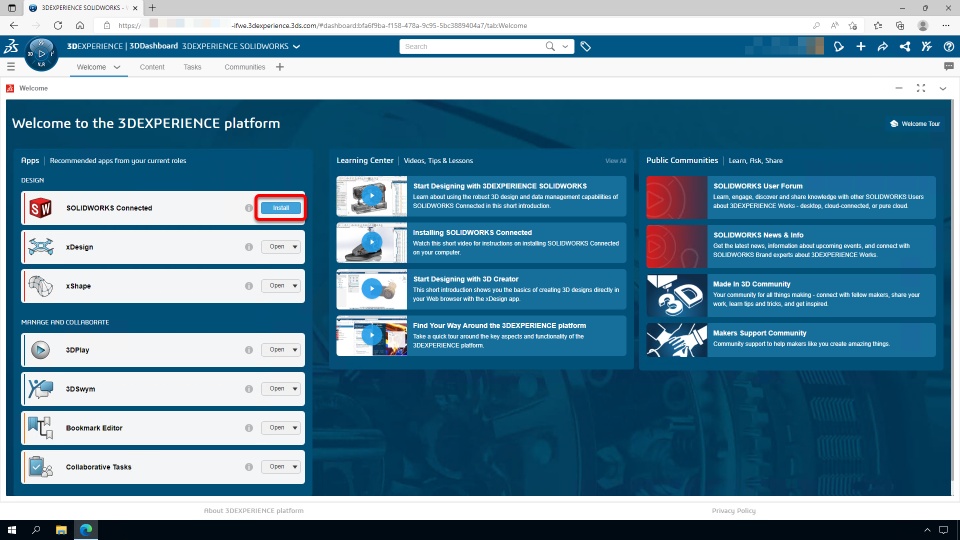The height and width of the screenshot is (540, 960).
Task: Open notifications flag icon in top bar
Action: [x=839, y=47]
